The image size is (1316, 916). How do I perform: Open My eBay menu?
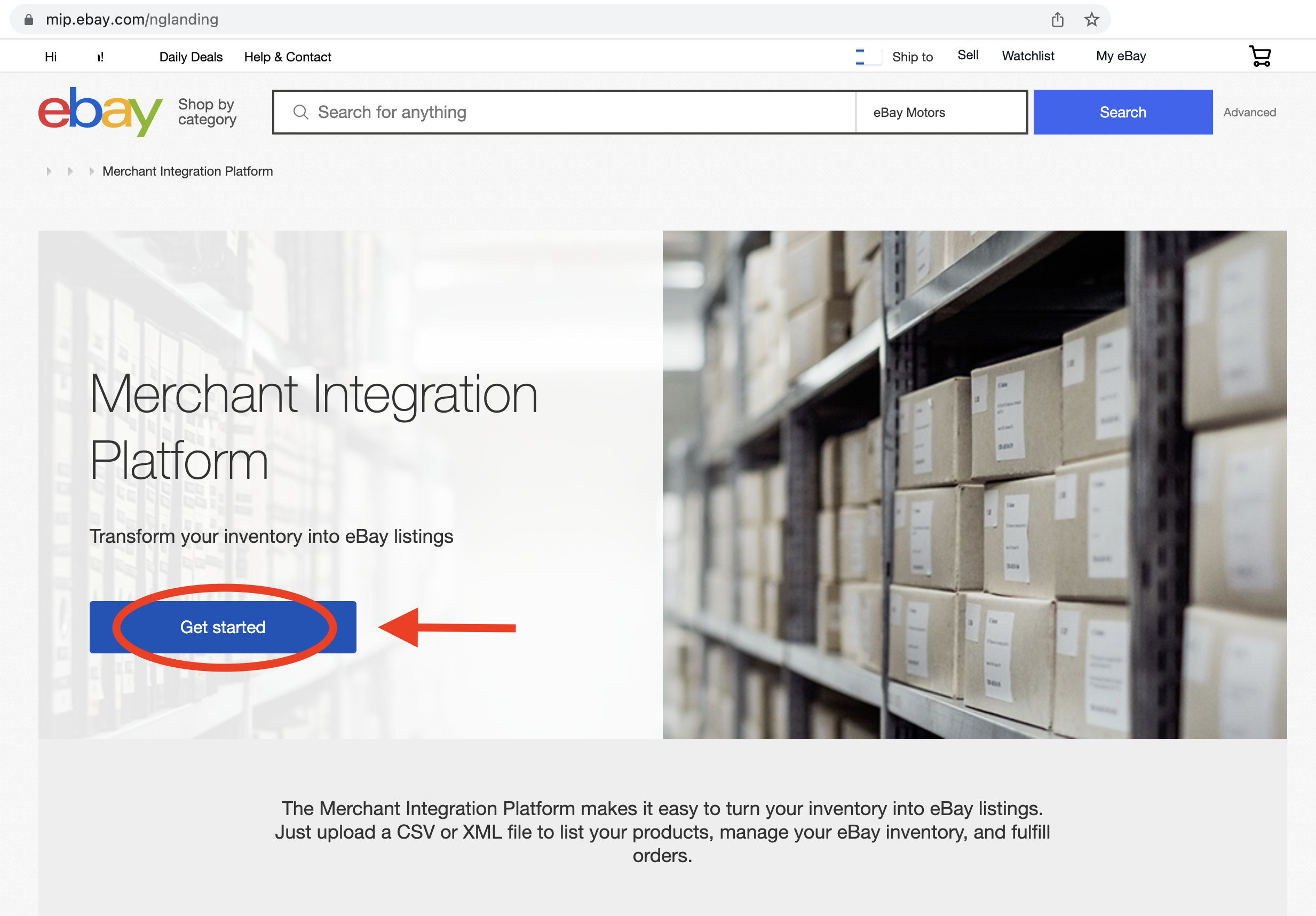pos(1121,56)
